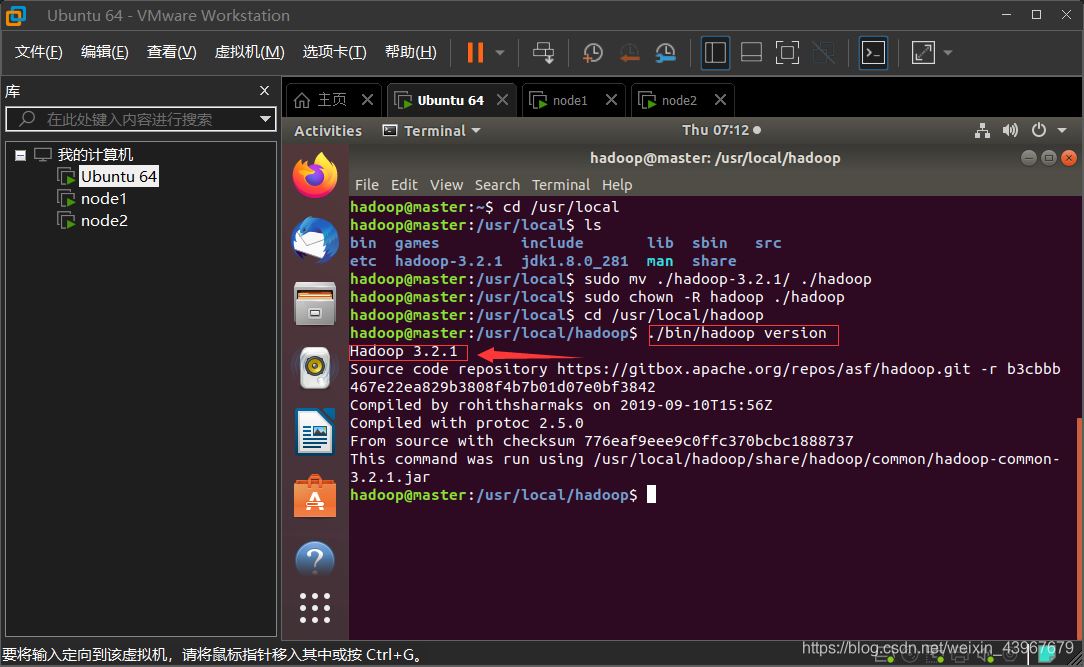1084x667 pixels.
Task: Open the 虚拟机(M) menu
Action: [249, 52]
